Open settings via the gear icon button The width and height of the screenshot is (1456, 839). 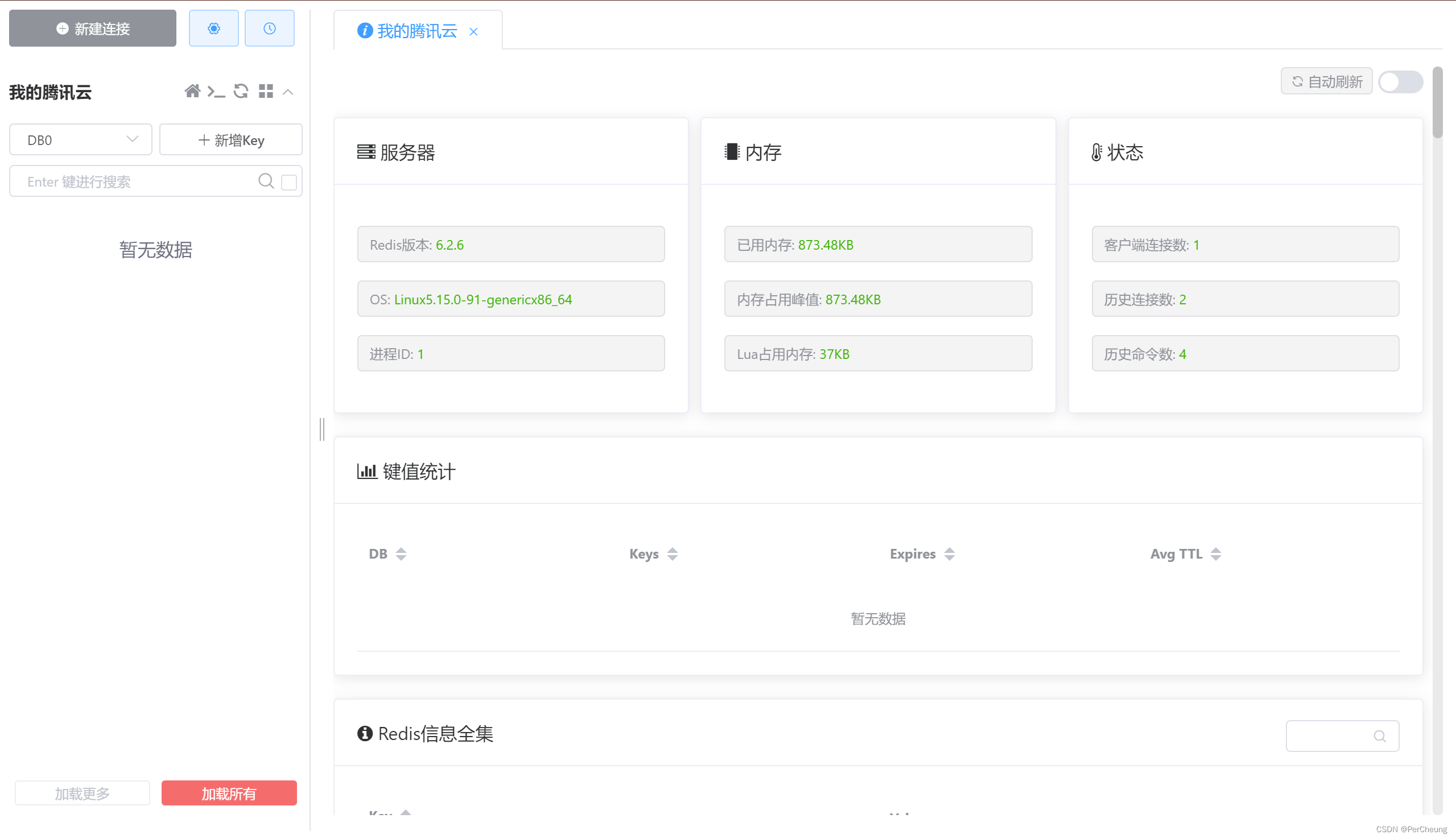tap(213, 28)
